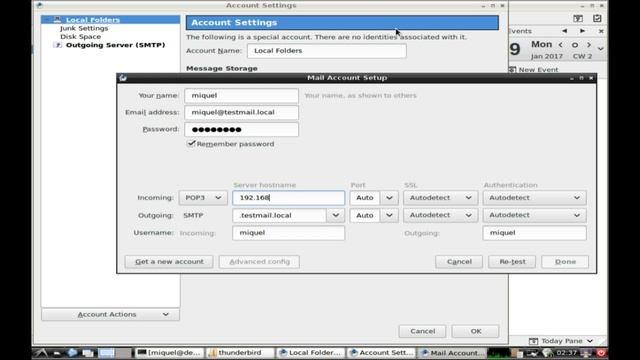Screen dimensions: 640x360
Task: Click the black left arrow beside Events
Action: (x=564, y=31)
